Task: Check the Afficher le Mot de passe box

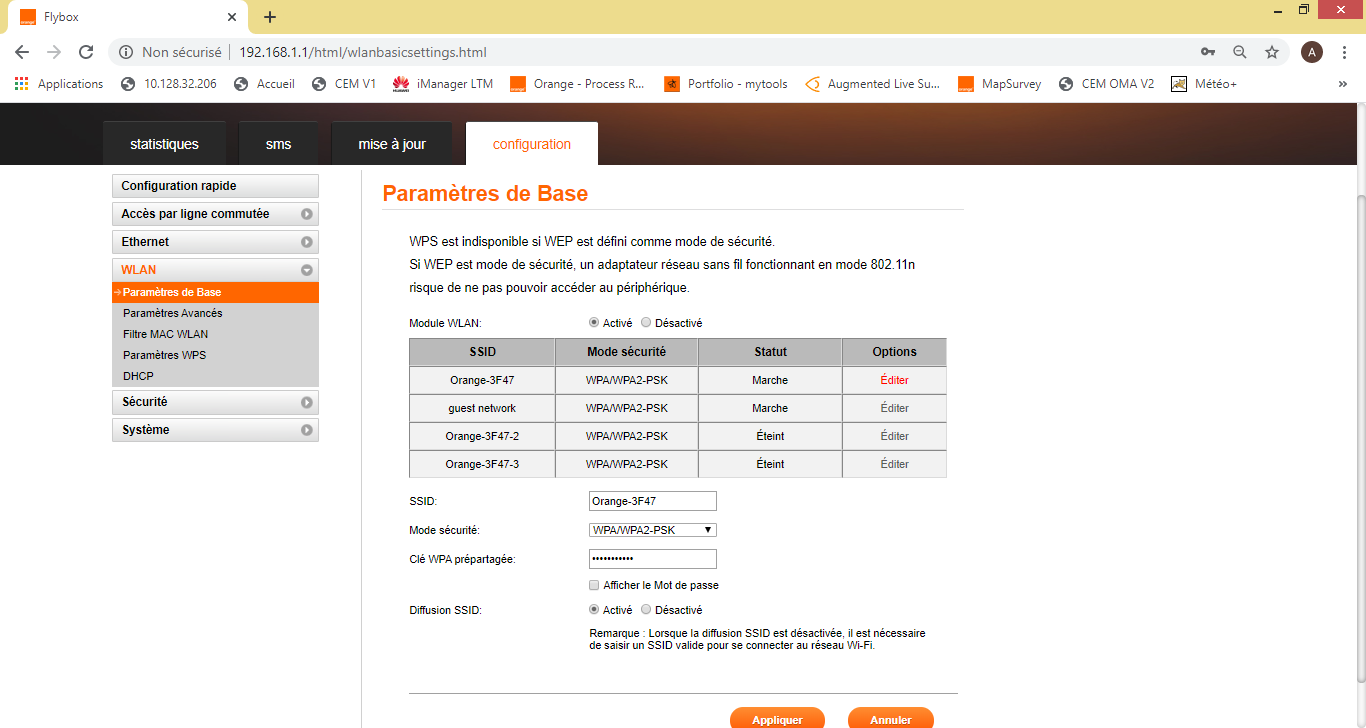Action: point(594,585)
